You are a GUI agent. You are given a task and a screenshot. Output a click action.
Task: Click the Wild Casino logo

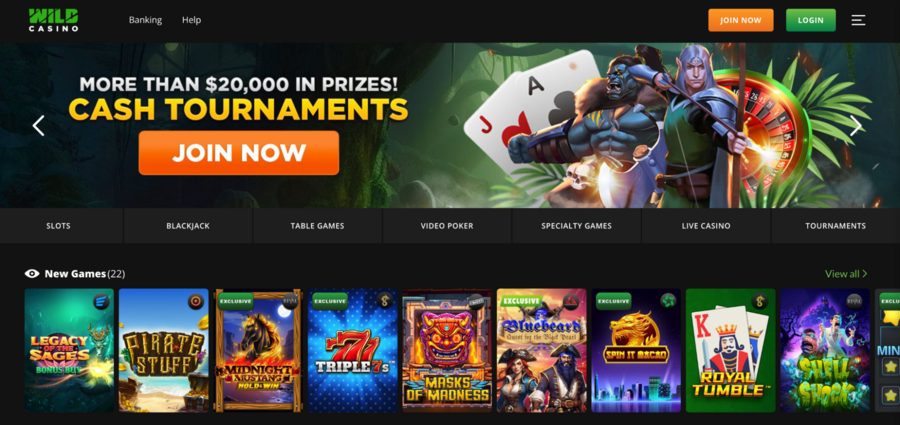coord(53,20)
